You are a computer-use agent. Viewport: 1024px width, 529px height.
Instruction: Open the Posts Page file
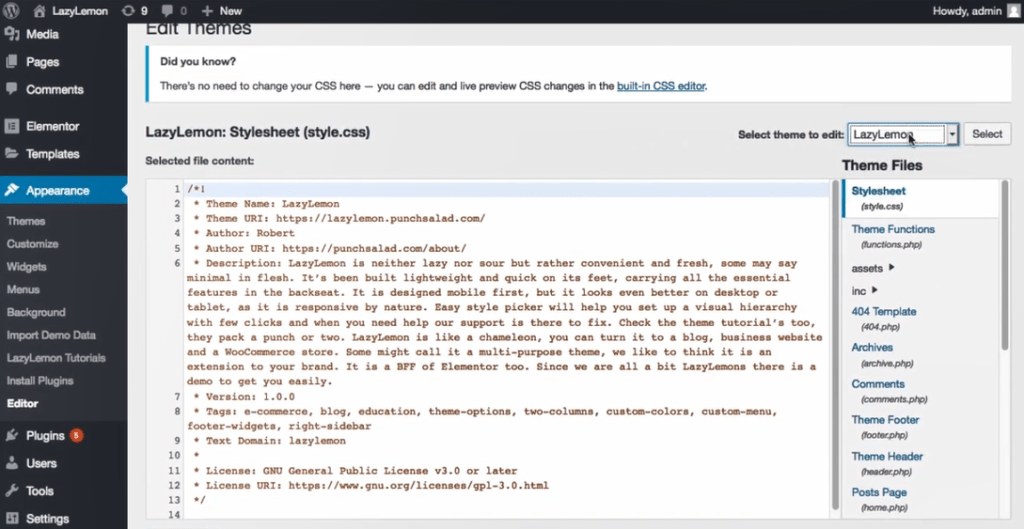click(879, 492)
